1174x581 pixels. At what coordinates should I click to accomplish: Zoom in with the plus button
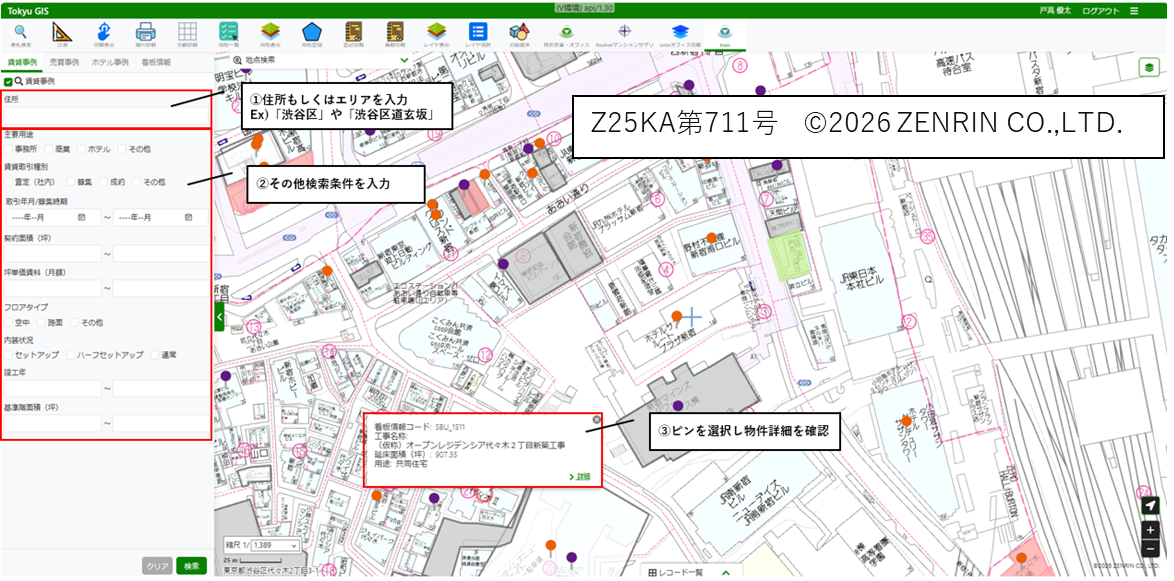(x=1150, y=530)
